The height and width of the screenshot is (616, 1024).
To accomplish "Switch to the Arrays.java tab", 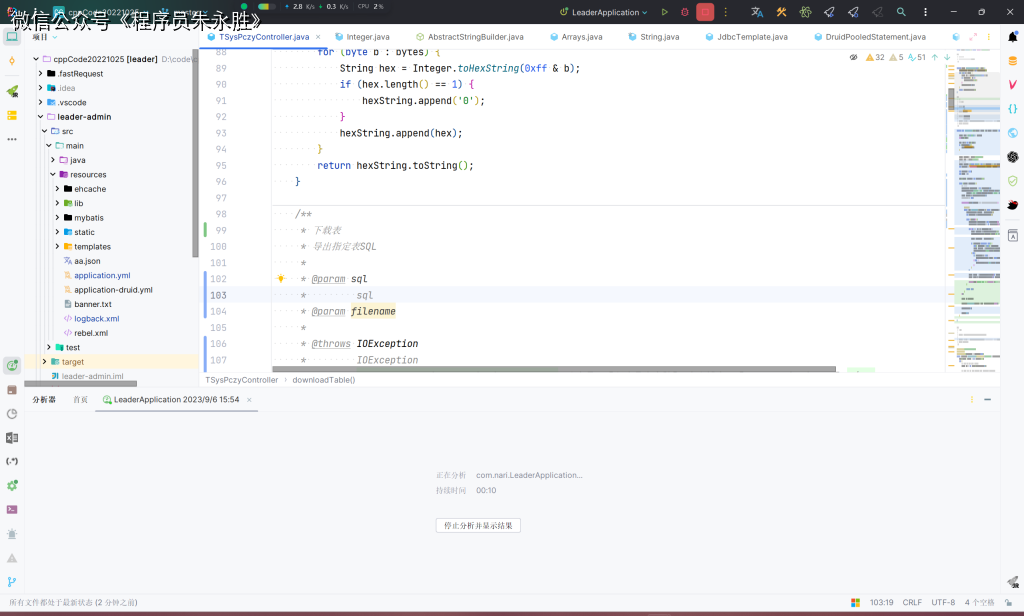I will pyautogui.click(x=576, y=37).
